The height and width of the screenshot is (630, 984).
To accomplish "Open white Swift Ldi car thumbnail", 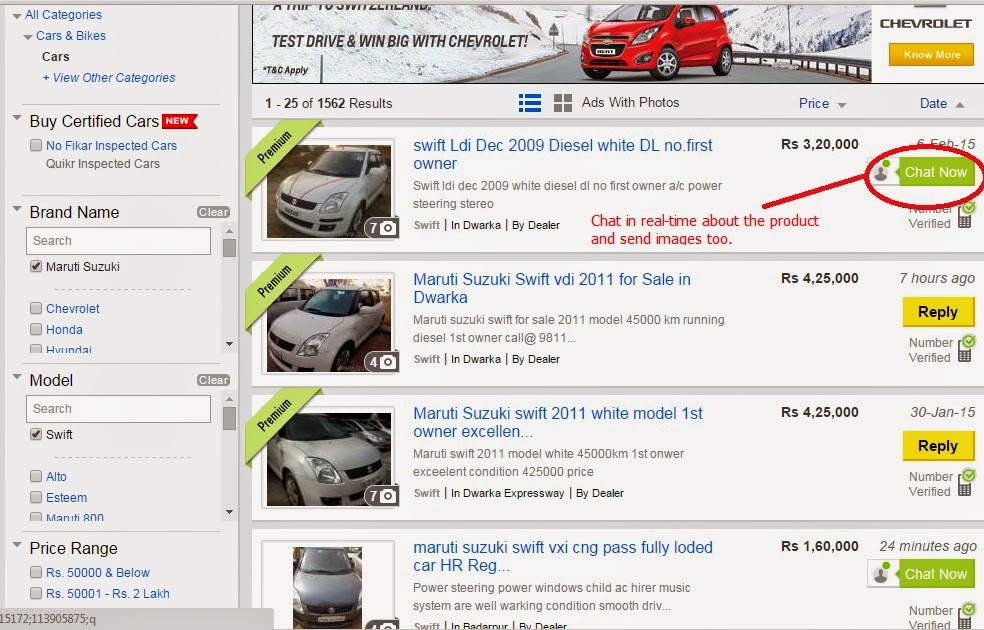I will tap(329, 191).
